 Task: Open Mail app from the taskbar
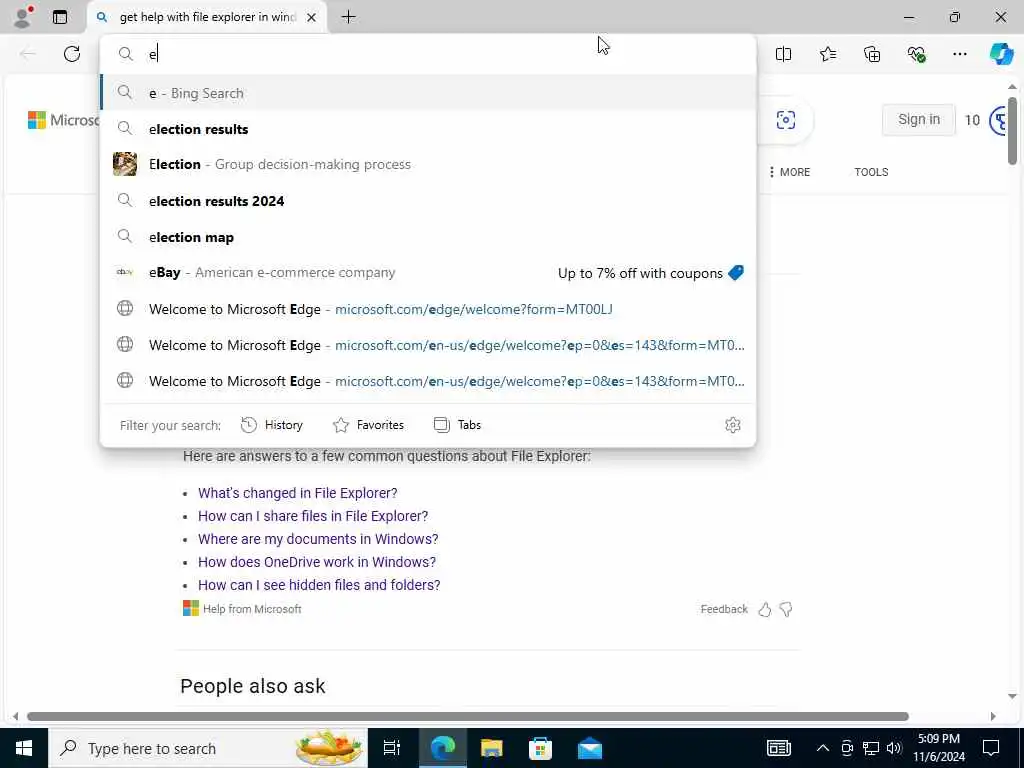[590, 748]
